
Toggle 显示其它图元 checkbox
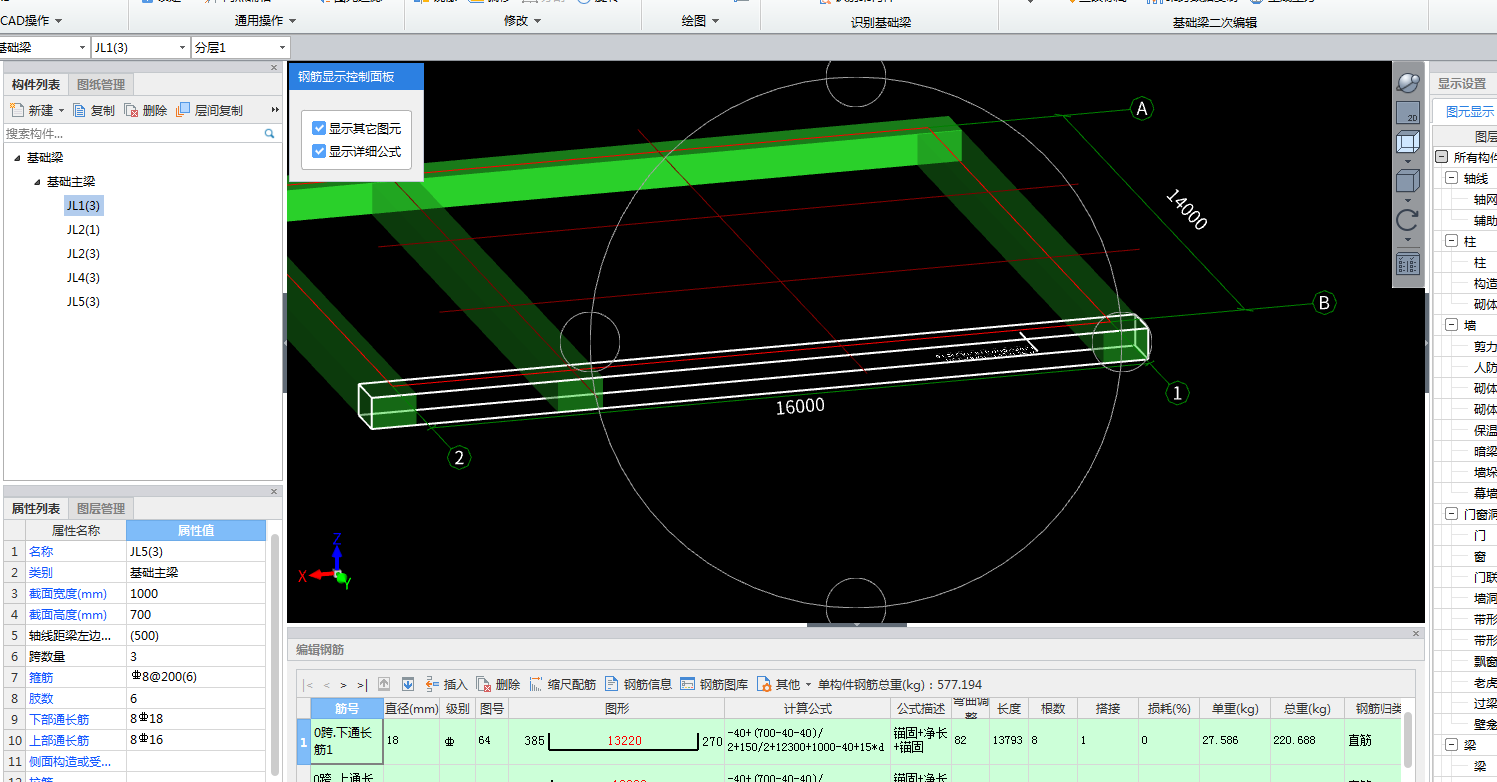click(319, 128)
